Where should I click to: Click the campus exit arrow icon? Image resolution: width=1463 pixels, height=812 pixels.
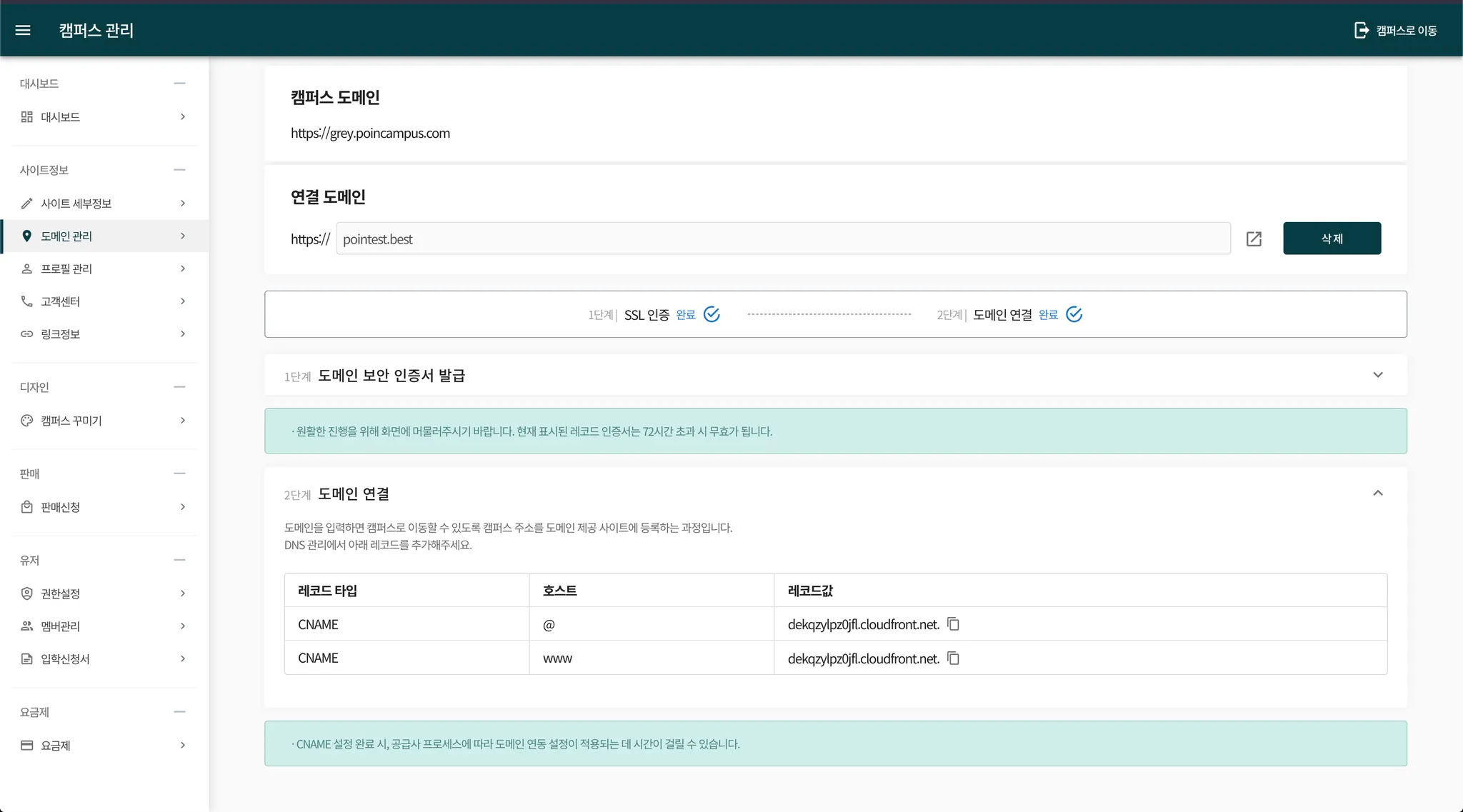tap(1362, 30)
